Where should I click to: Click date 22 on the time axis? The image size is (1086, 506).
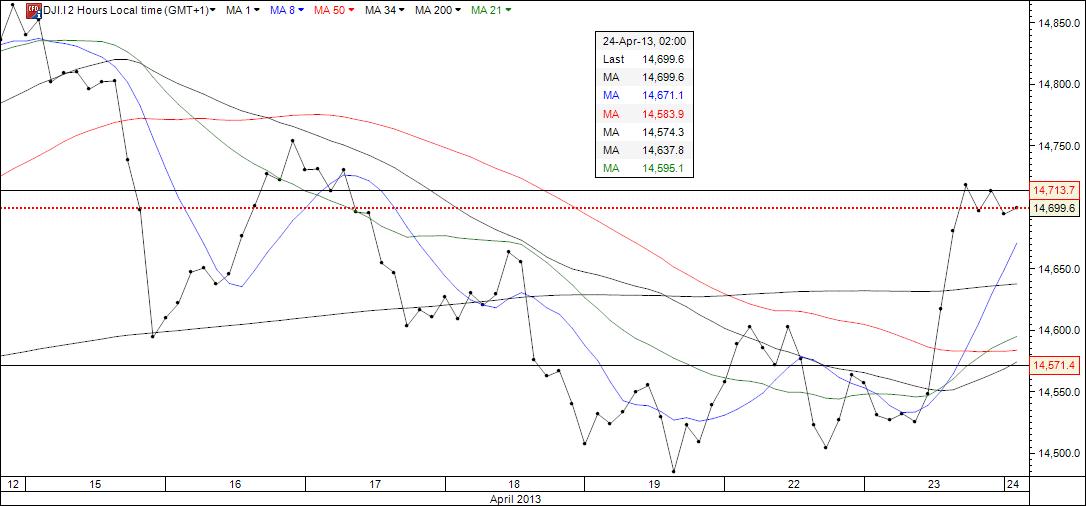click(x=794, y=483)
